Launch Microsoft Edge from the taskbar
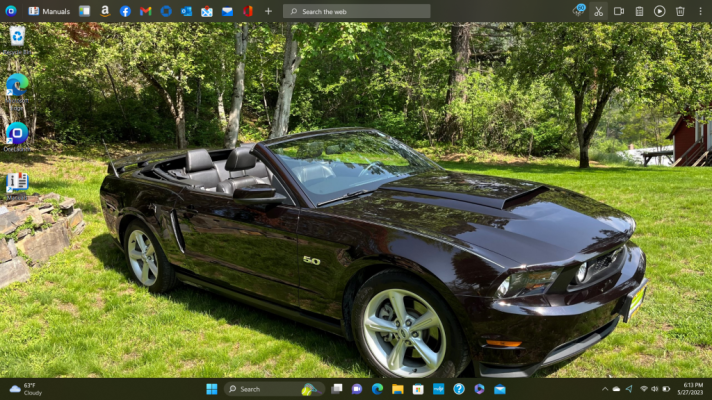 pos(377,389)
